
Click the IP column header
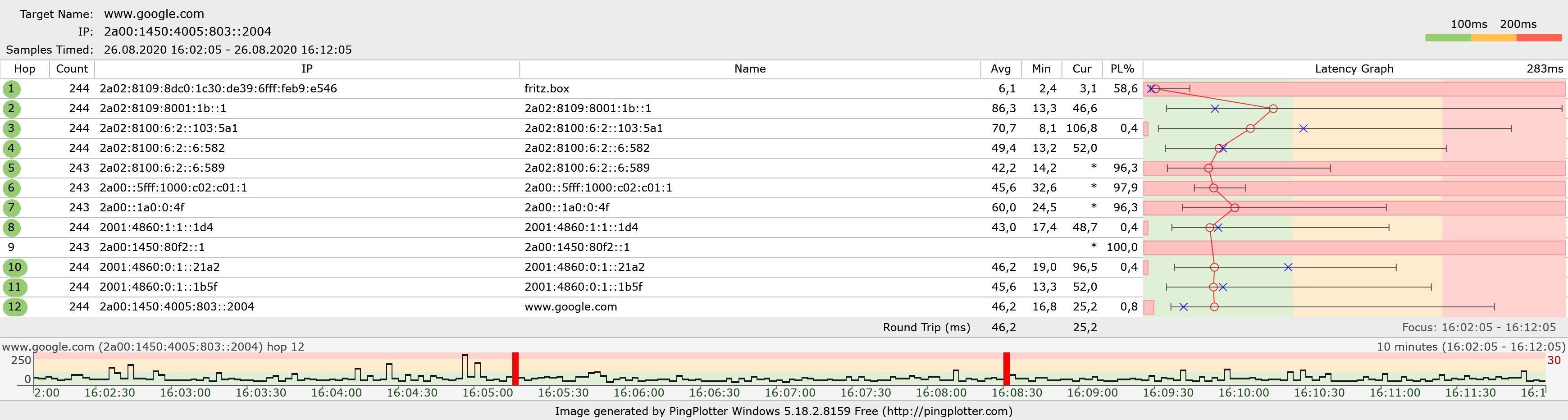pos(307,69)
